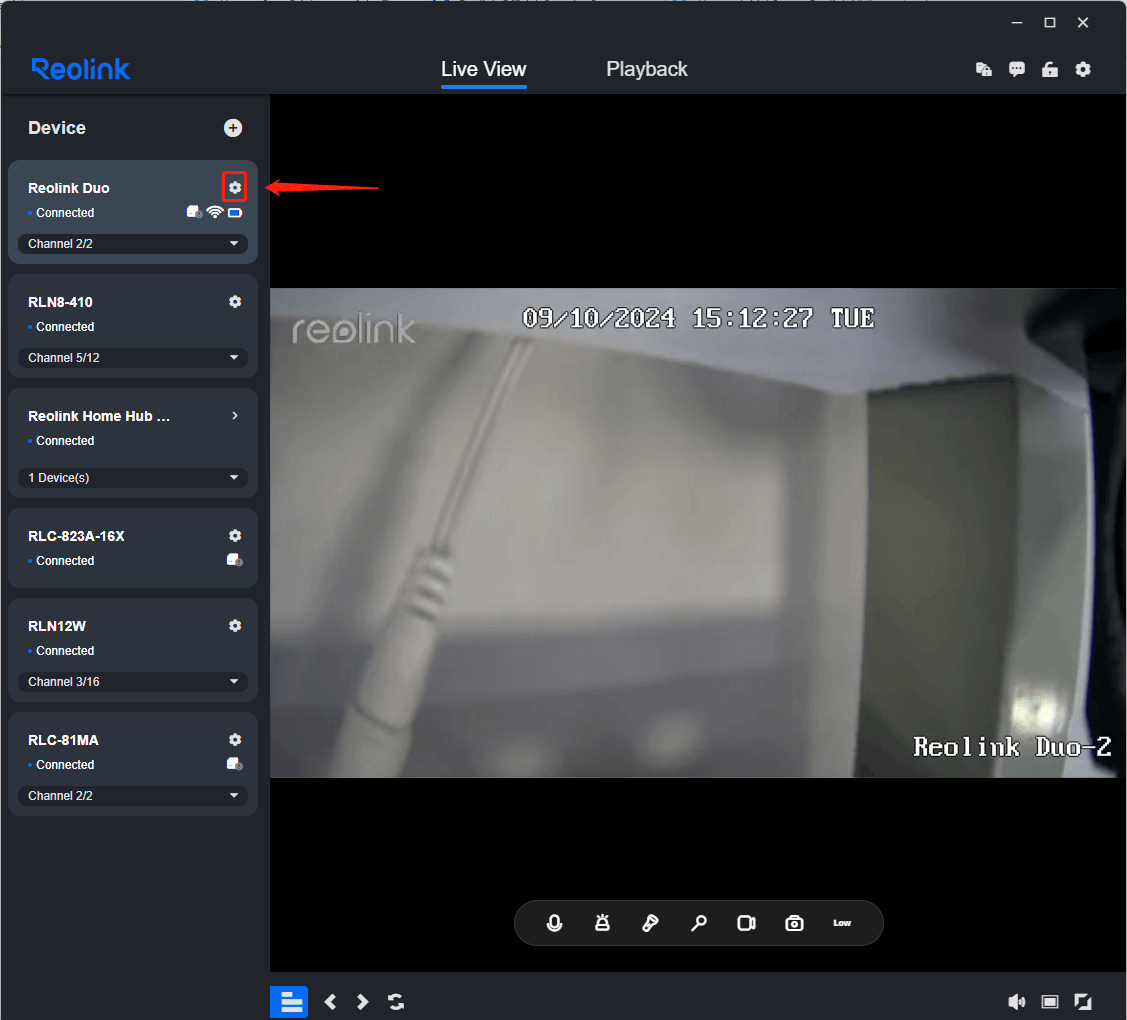
Task: Select the Reolink Home Hub device name
Action: tap(99, 416)
